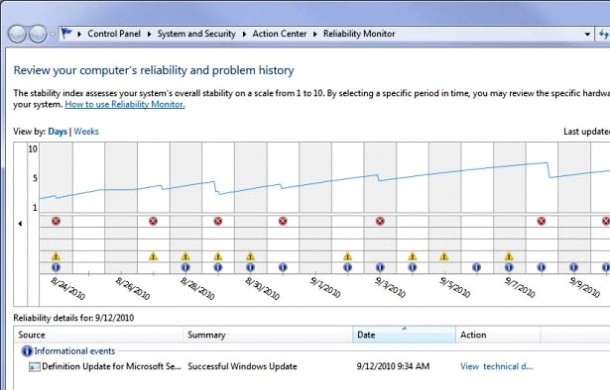Open the information event icon for 8/28/2010
The width and height of the screenshot is (610, 390).
pyautogui.click(x=186, y=267)
